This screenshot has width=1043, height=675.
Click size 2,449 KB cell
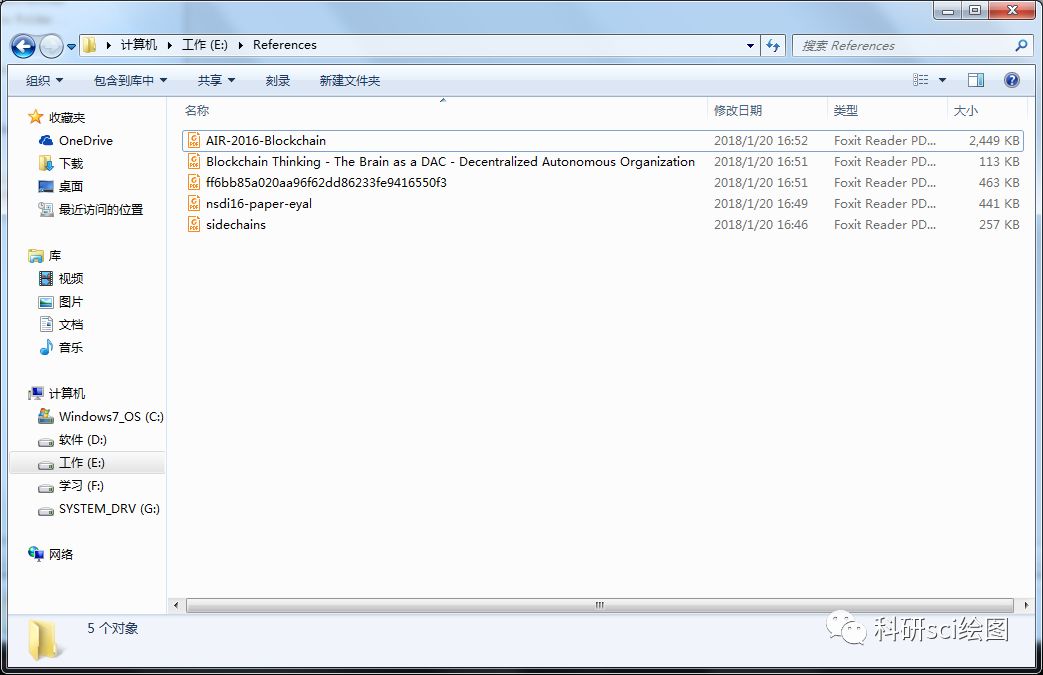click(994, 140)
